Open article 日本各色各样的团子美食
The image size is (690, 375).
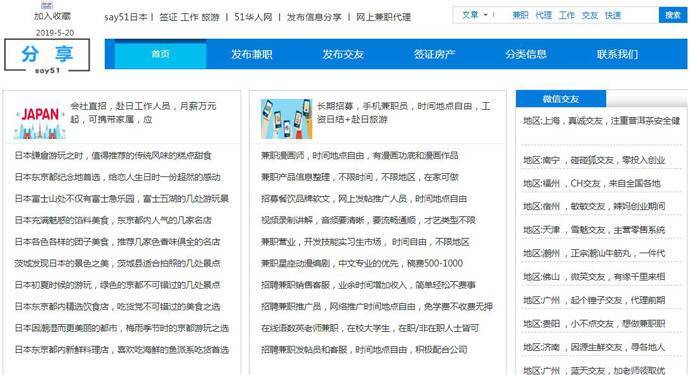point(117,242)
